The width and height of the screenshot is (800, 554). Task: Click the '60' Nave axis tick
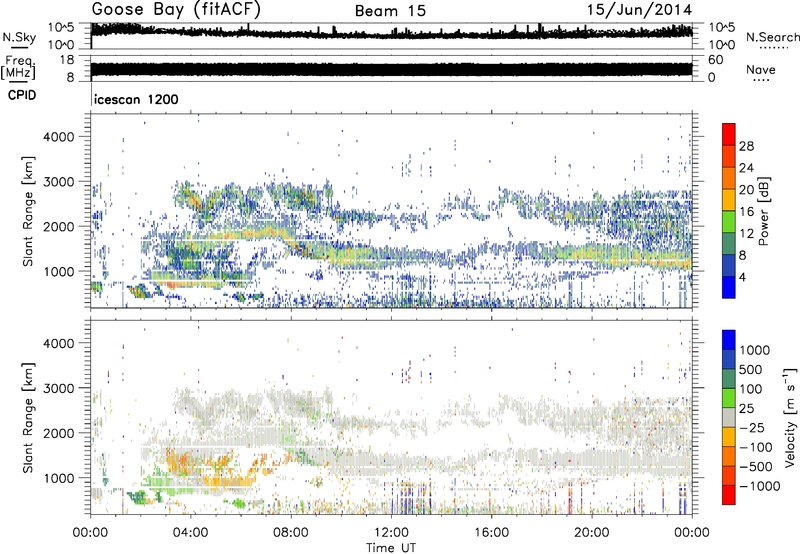point(715,60)
